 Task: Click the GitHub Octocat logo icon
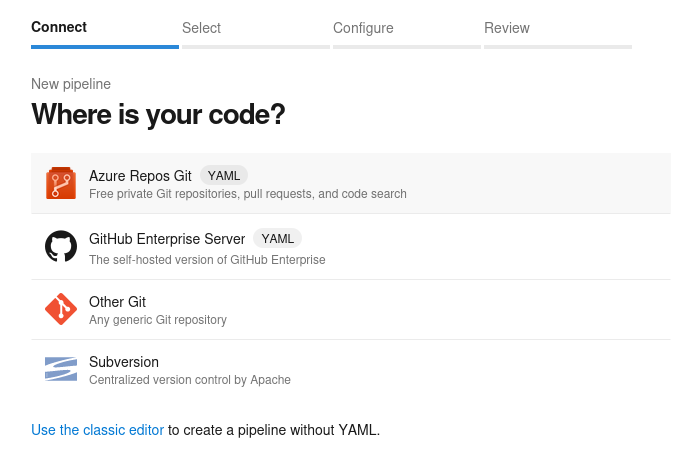tap(61, 246)
